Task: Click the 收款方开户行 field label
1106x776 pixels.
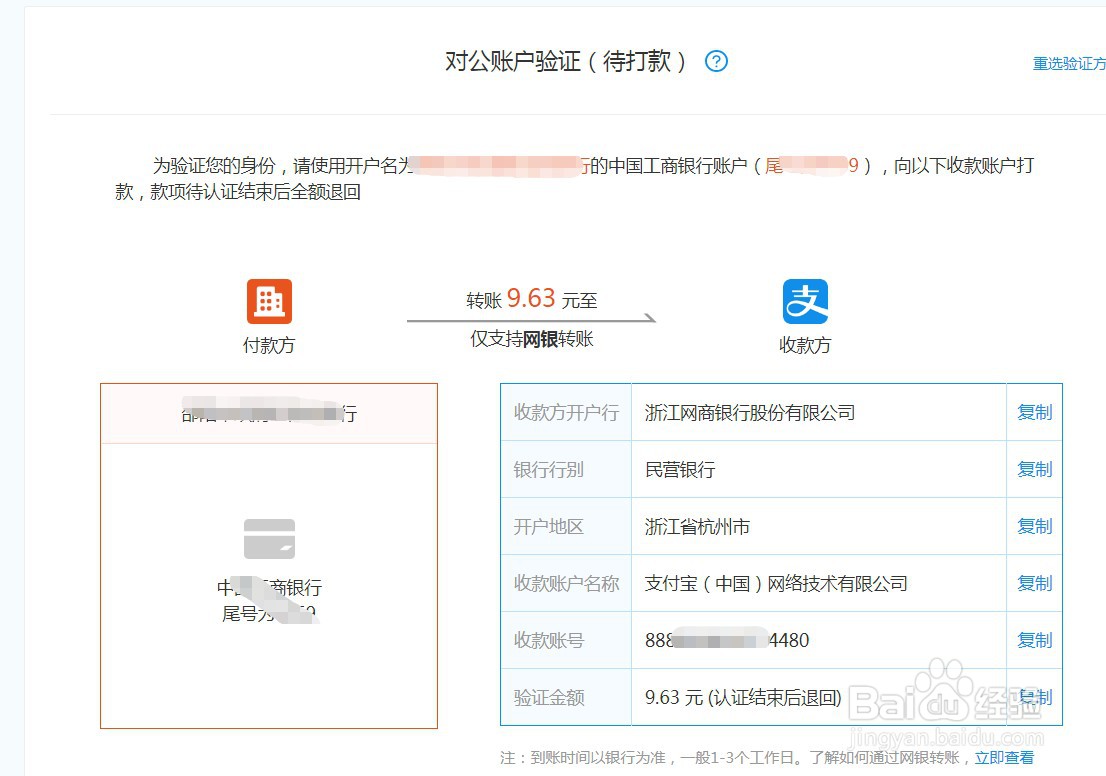Action: point(566,413)
